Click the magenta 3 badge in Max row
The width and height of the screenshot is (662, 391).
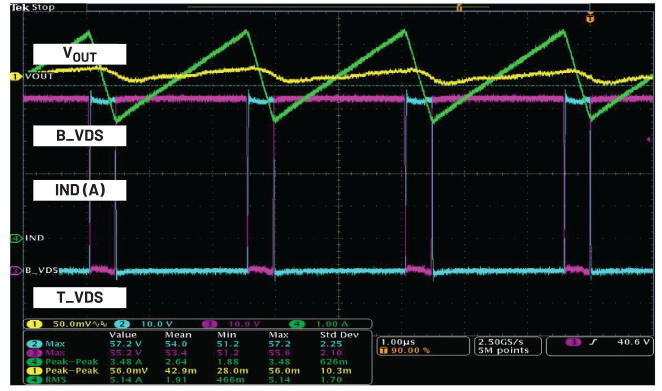(35, 353)
